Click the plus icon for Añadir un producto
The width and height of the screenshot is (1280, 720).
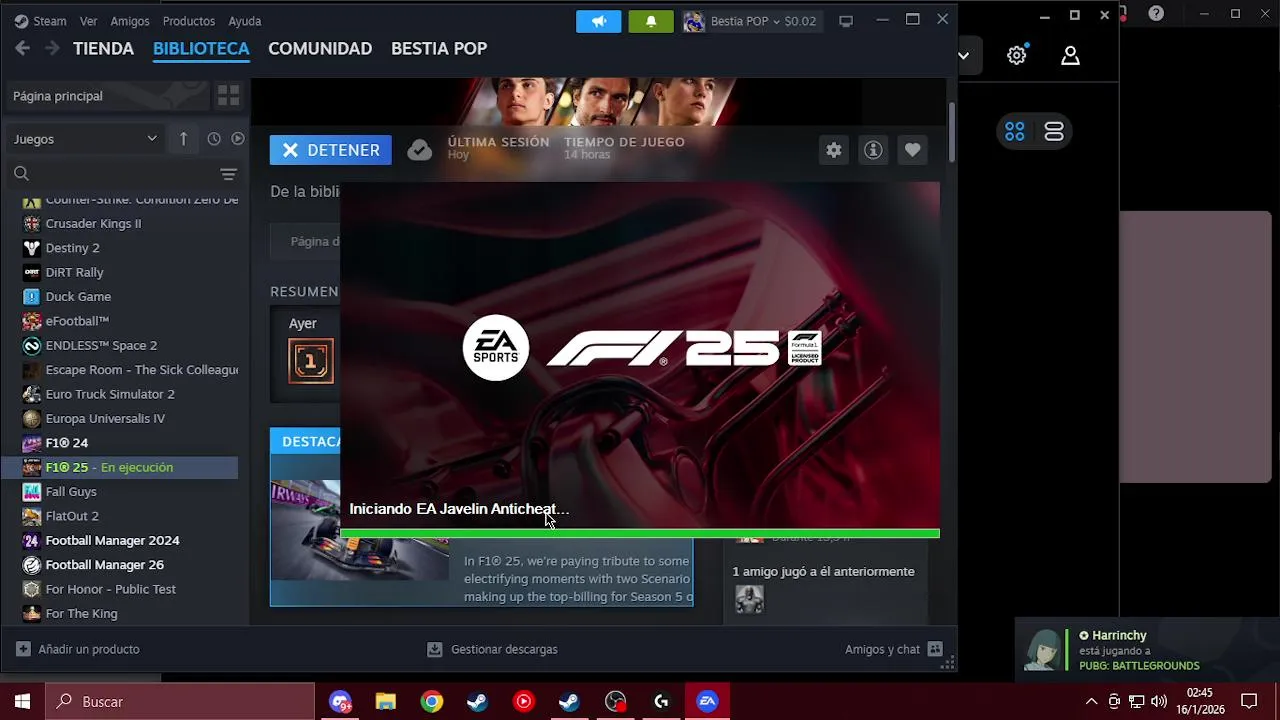pos(23,649)
